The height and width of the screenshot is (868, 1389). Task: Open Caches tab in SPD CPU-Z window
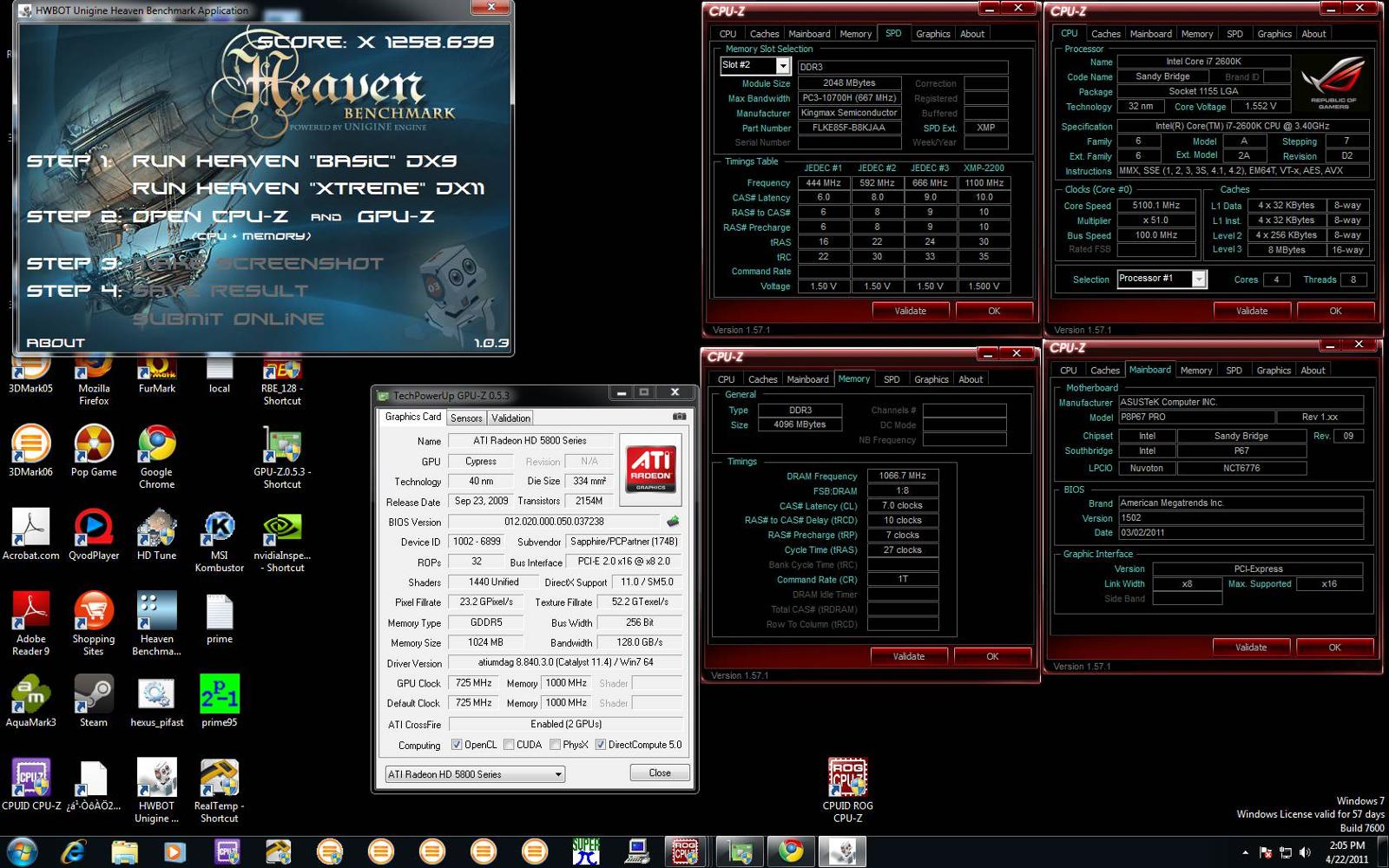tap(764, 34)
